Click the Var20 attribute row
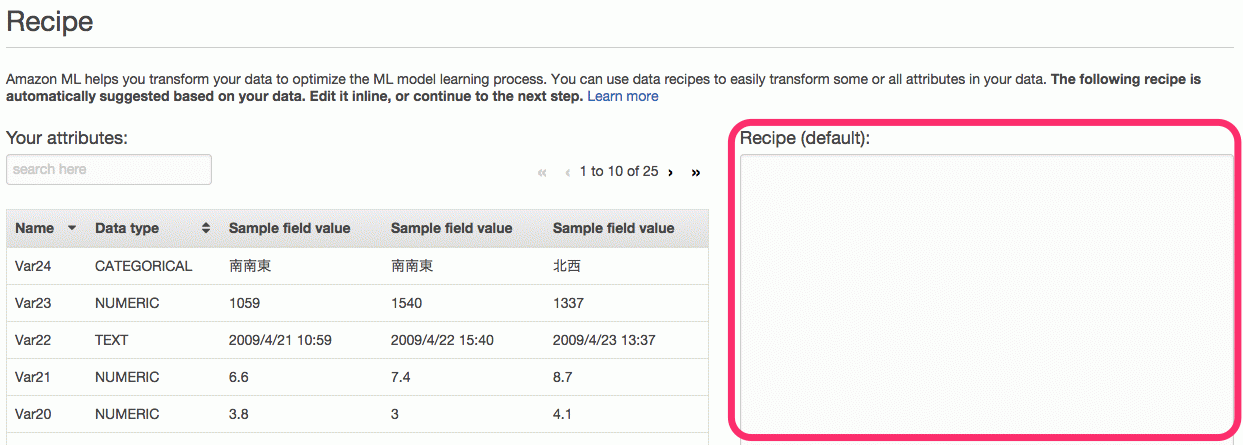This screenshot has height=445, width=1243. [x=357, y=414]
